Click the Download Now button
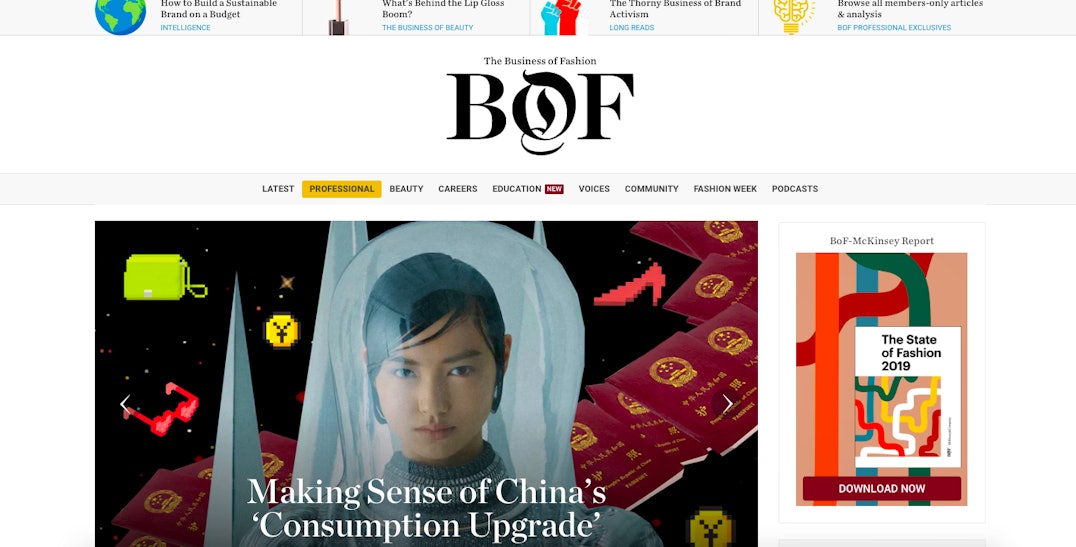The height and width of the screenshot is (547, 1076). [882, 489]
